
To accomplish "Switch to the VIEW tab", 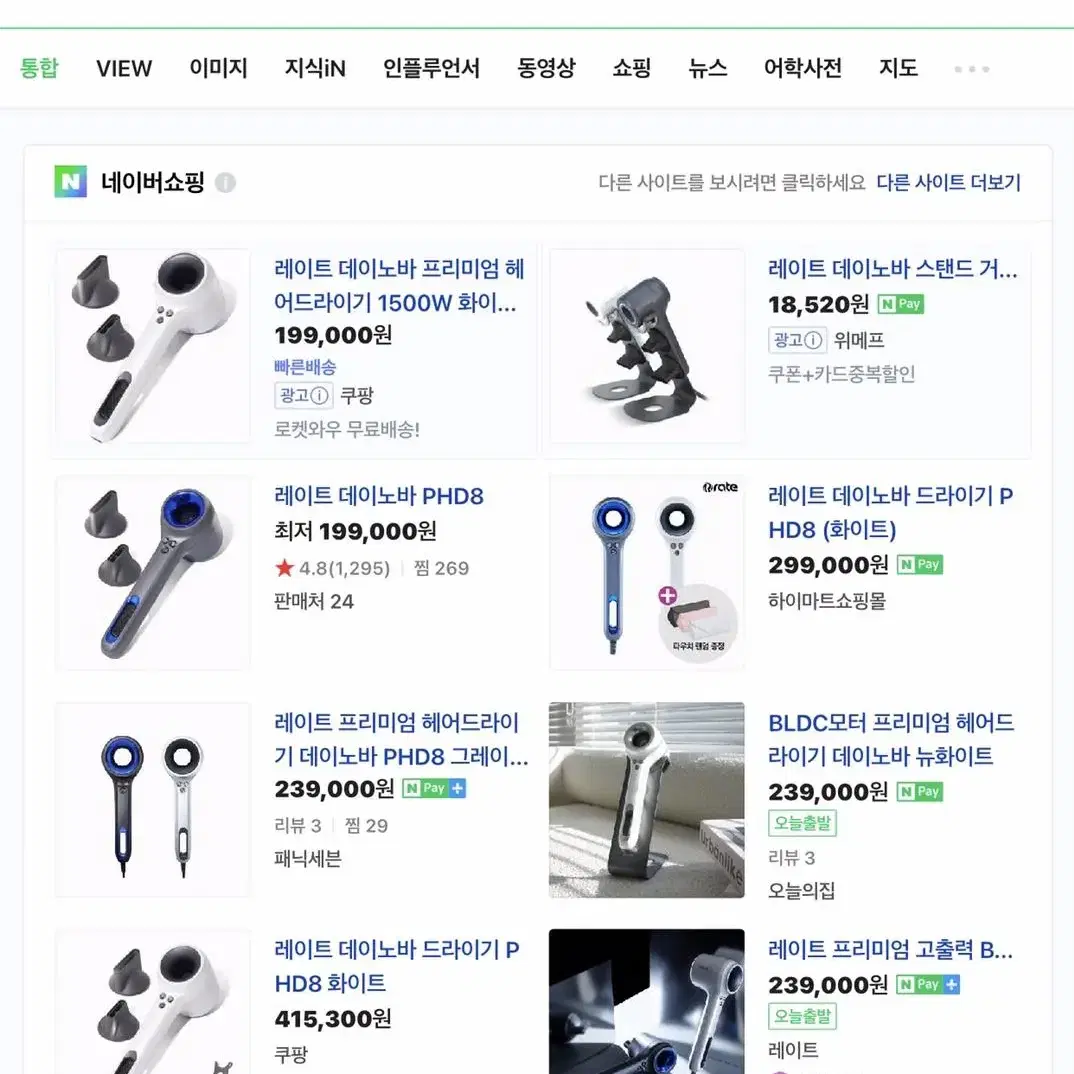I will click(124, 68).
